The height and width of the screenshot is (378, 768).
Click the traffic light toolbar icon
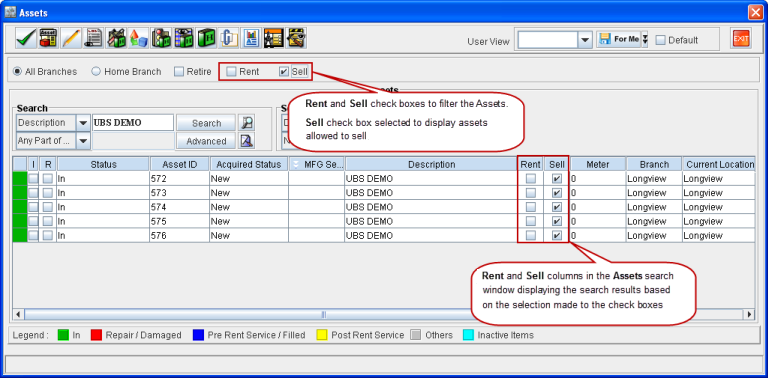tap(162, 38)
